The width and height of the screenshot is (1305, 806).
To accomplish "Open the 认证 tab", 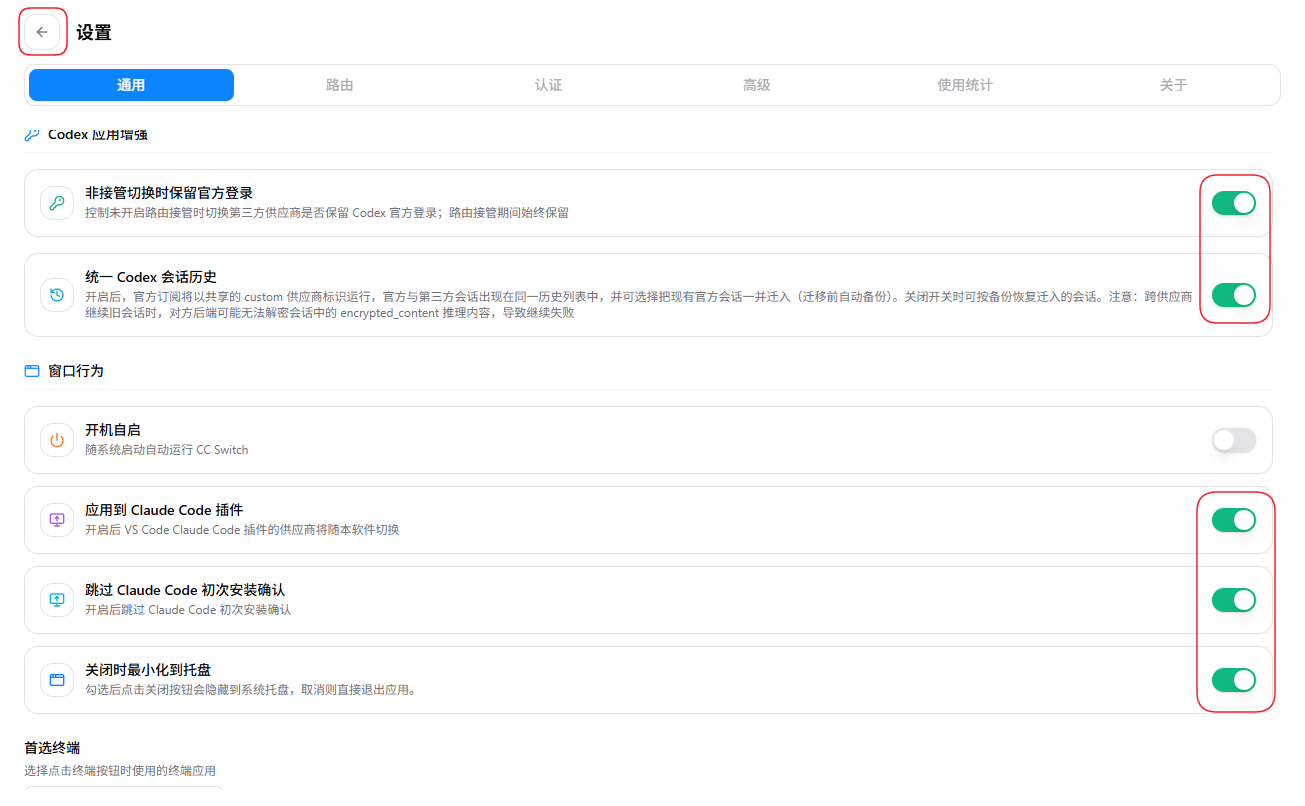I will 548,85.
